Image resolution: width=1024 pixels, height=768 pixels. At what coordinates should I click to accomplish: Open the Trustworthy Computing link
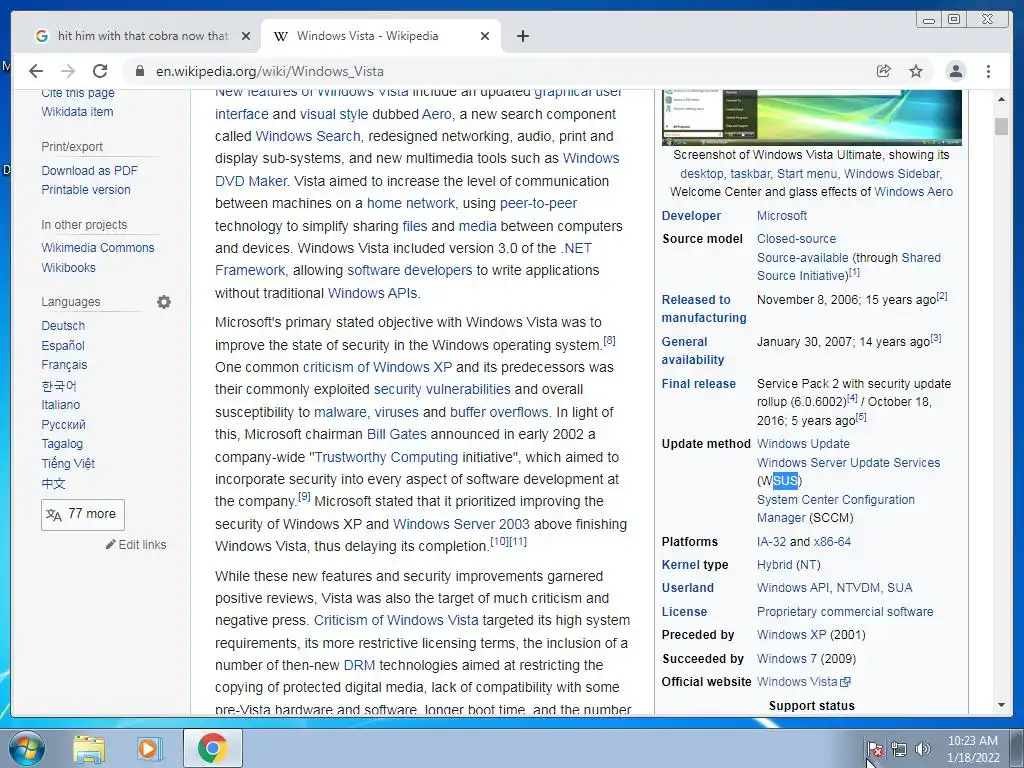[386, 457]
